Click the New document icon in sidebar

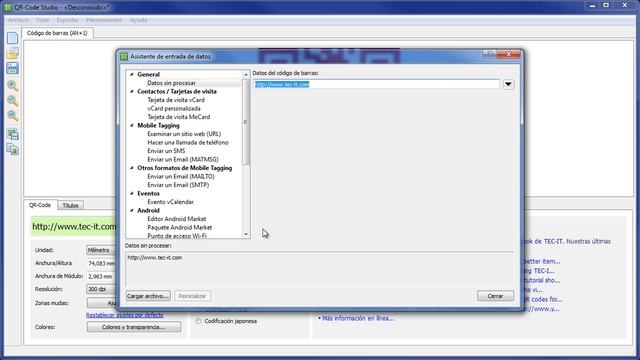click(x=13, y=38)
